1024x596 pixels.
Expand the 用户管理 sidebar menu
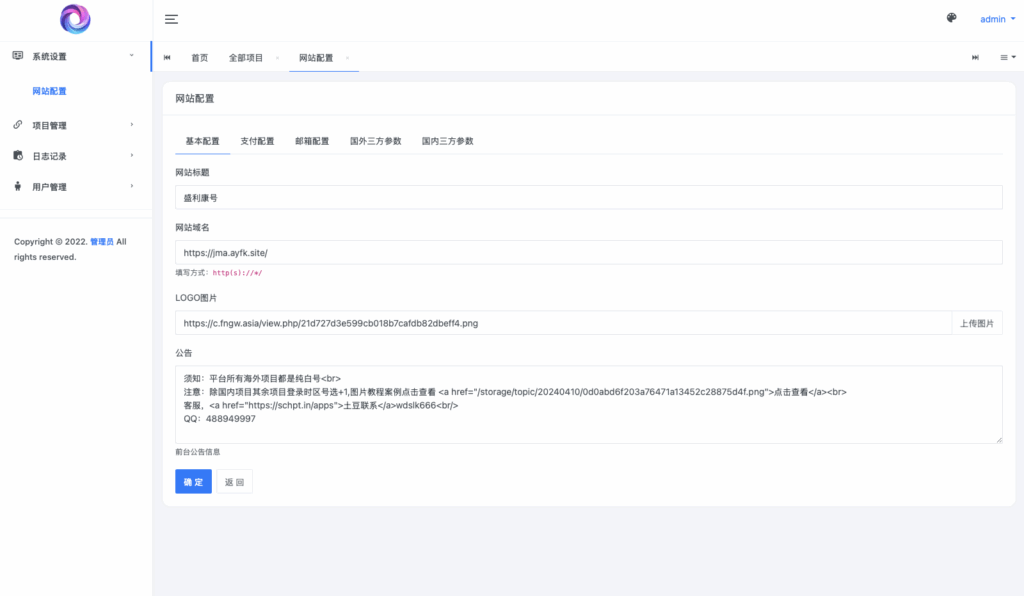click(x=75, y=187)
